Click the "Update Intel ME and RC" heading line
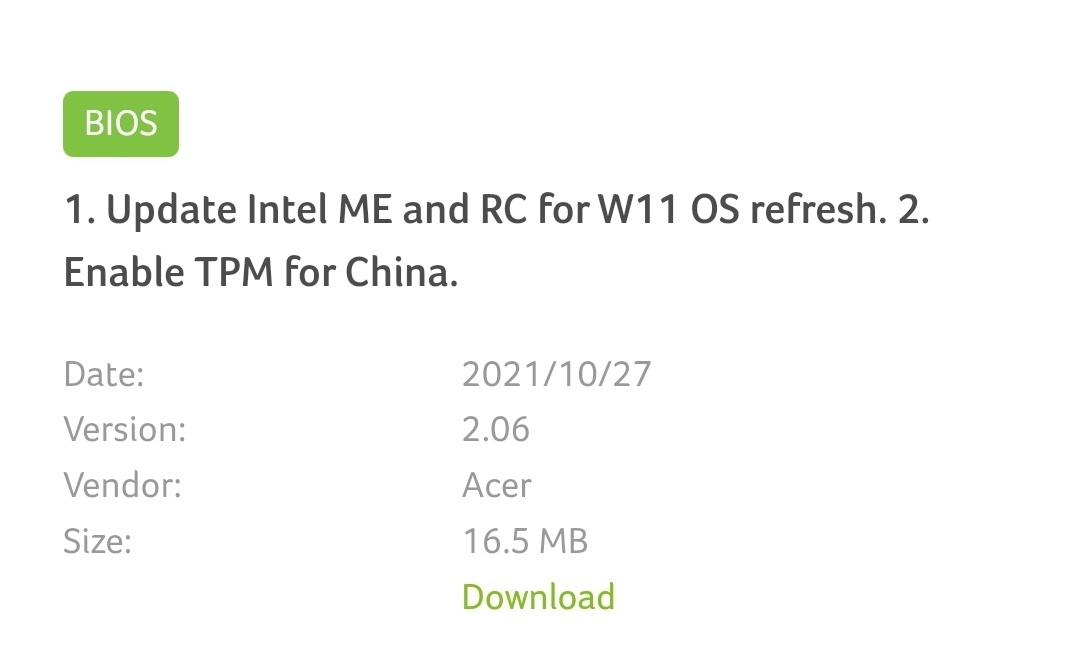Screen dimensions: 1080x645 [497, 209]
